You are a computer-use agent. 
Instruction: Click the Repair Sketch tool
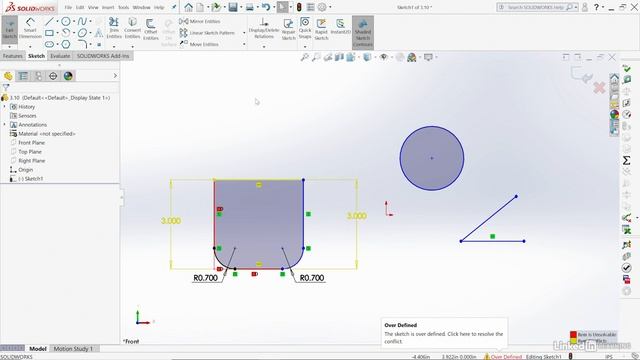[x=288, y=29]
